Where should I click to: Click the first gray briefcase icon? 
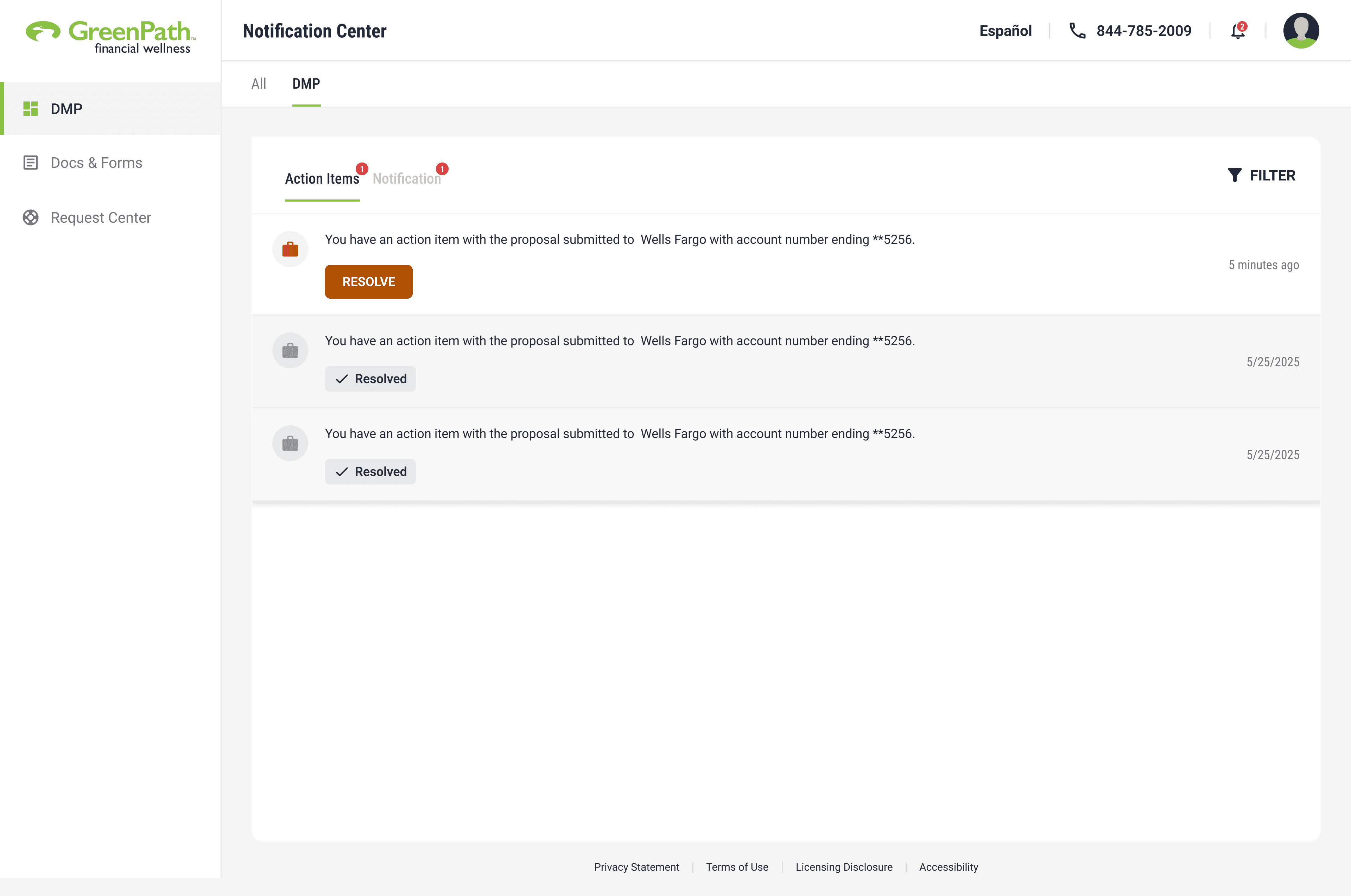point(290,350)
